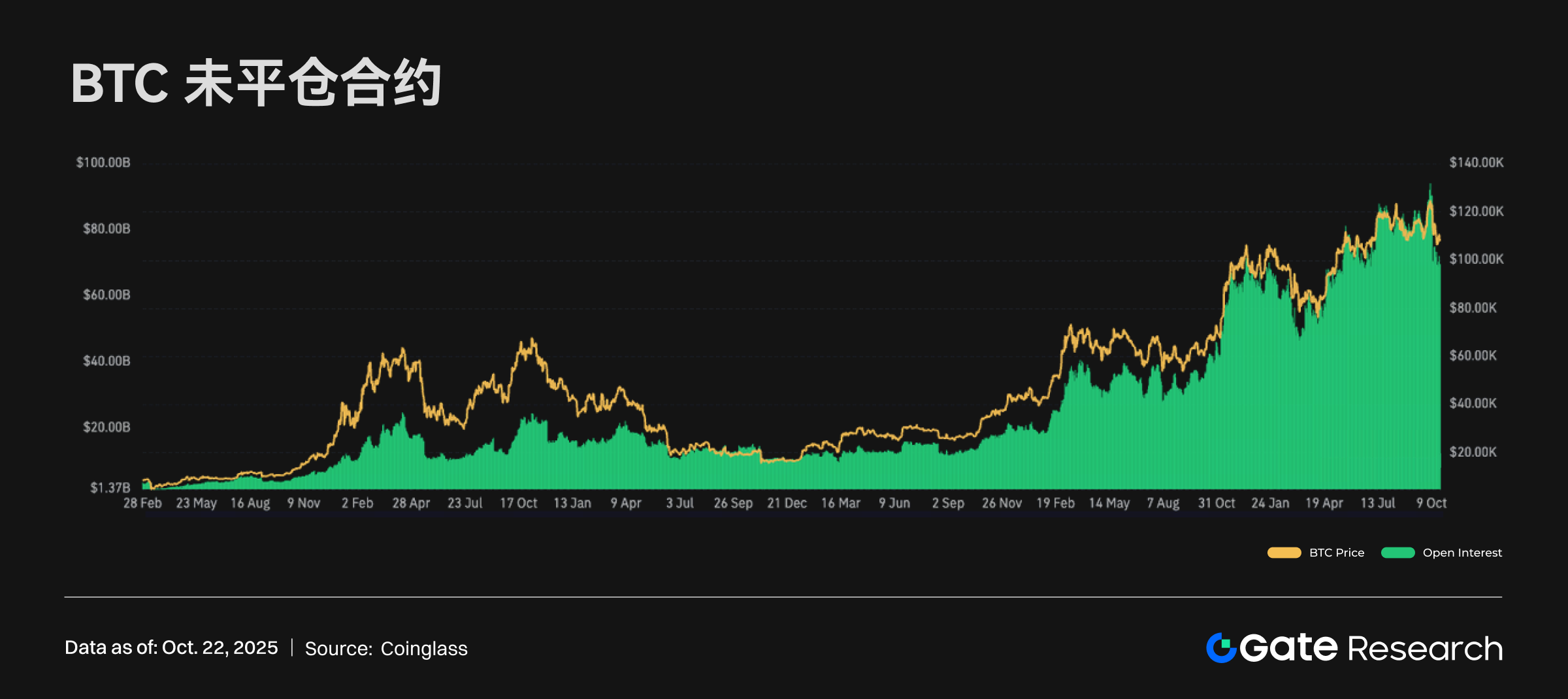Click the 28 Feb date axis label
1568x699 pixels.
(x=142, y=503)
